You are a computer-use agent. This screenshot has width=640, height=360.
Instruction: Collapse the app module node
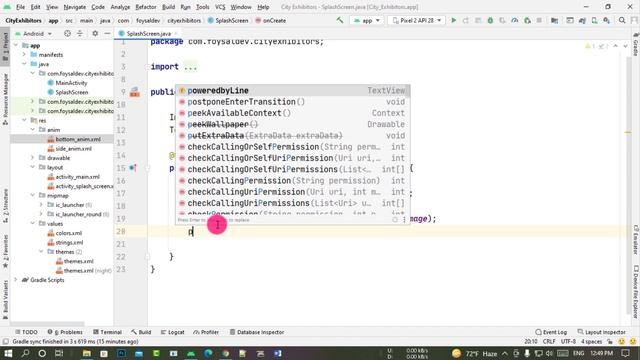pos(16,45)
